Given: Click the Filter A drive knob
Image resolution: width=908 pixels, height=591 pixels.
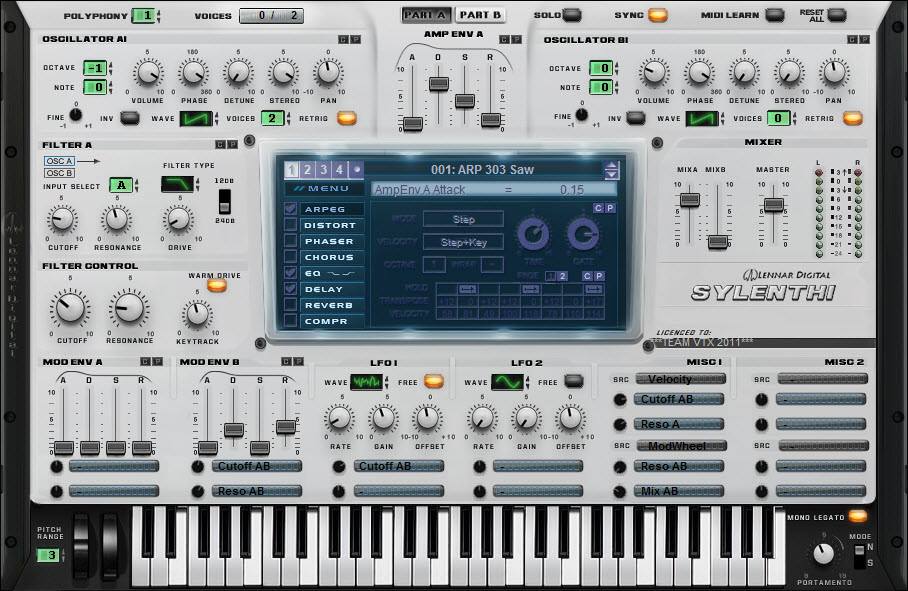Looking at the screenshot, I should coord(178,219).
